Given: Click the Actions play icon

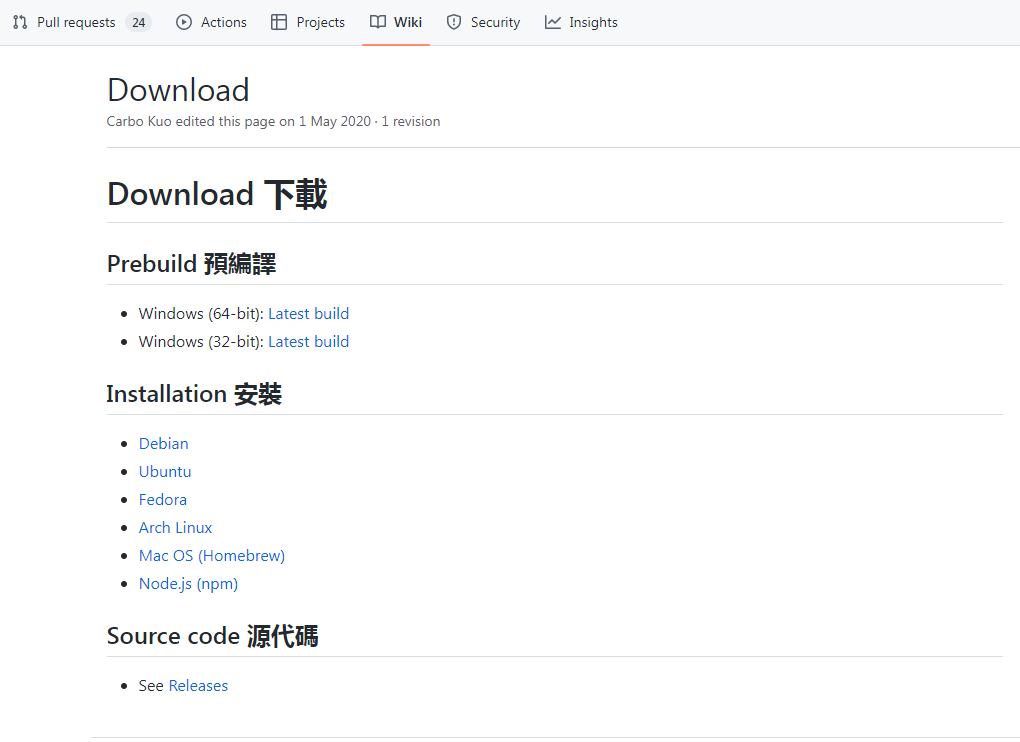Looking at the screenshot, I should coord(184,22).
